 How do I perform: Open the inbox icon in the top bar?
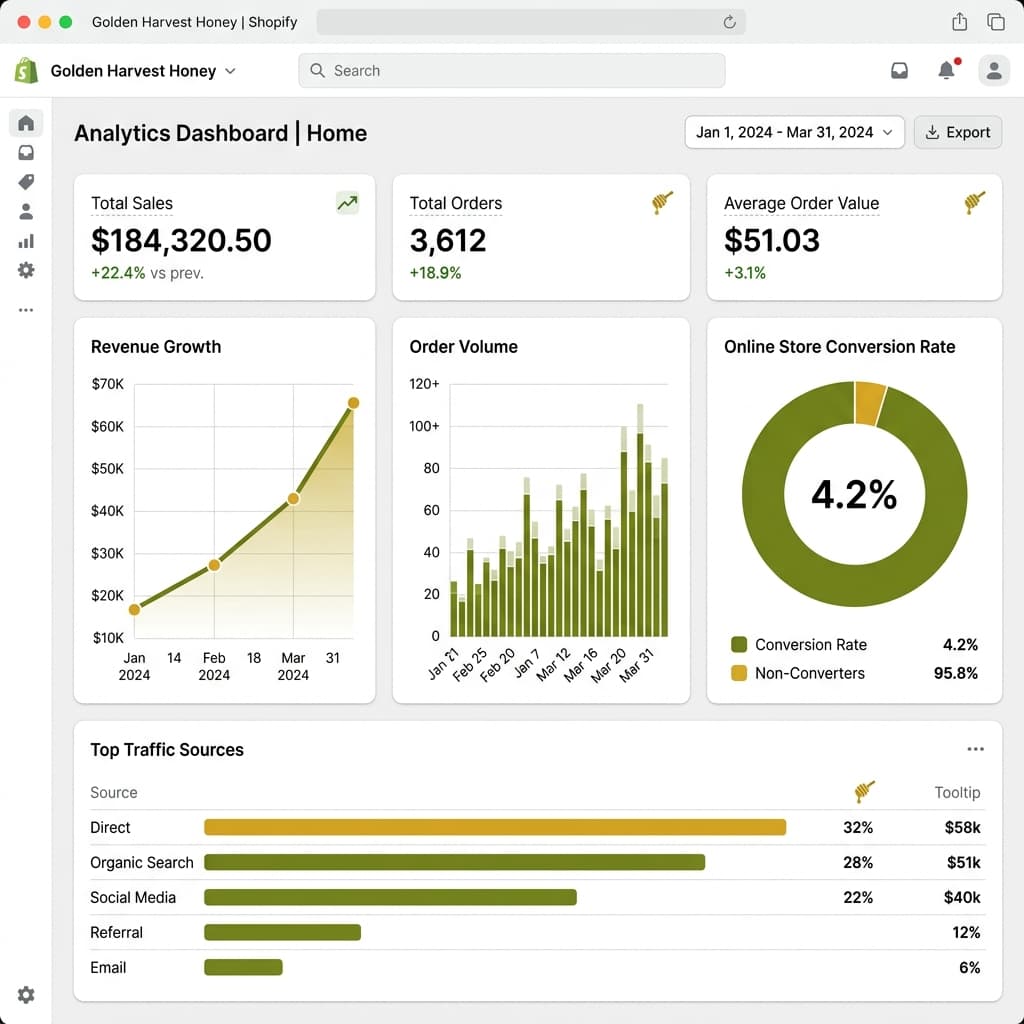(x=899, y=70)
